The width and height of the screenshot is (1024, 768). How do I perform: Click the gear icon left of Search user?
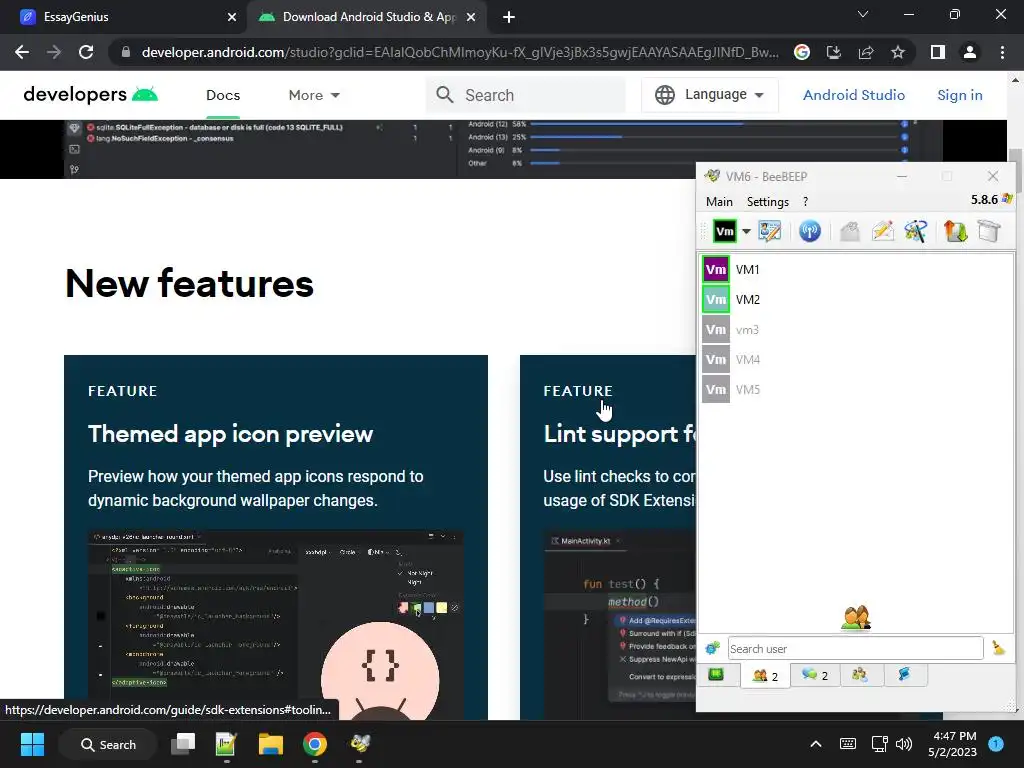pyautogui.click(x=712, y=648)
